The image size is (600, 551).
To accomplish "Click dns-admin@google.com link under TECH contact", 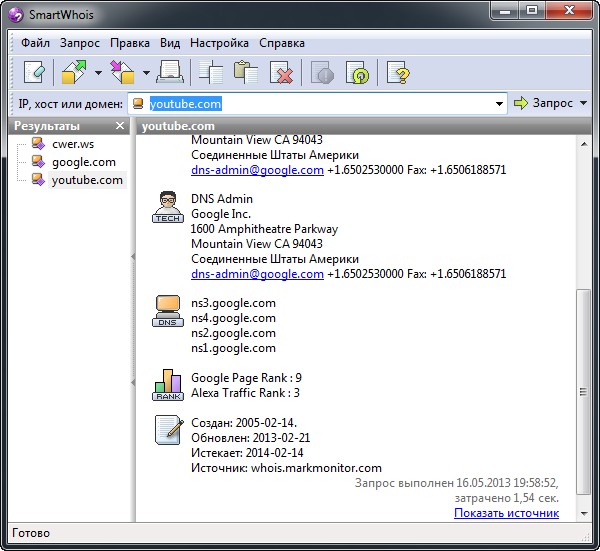I will [257, 274].
